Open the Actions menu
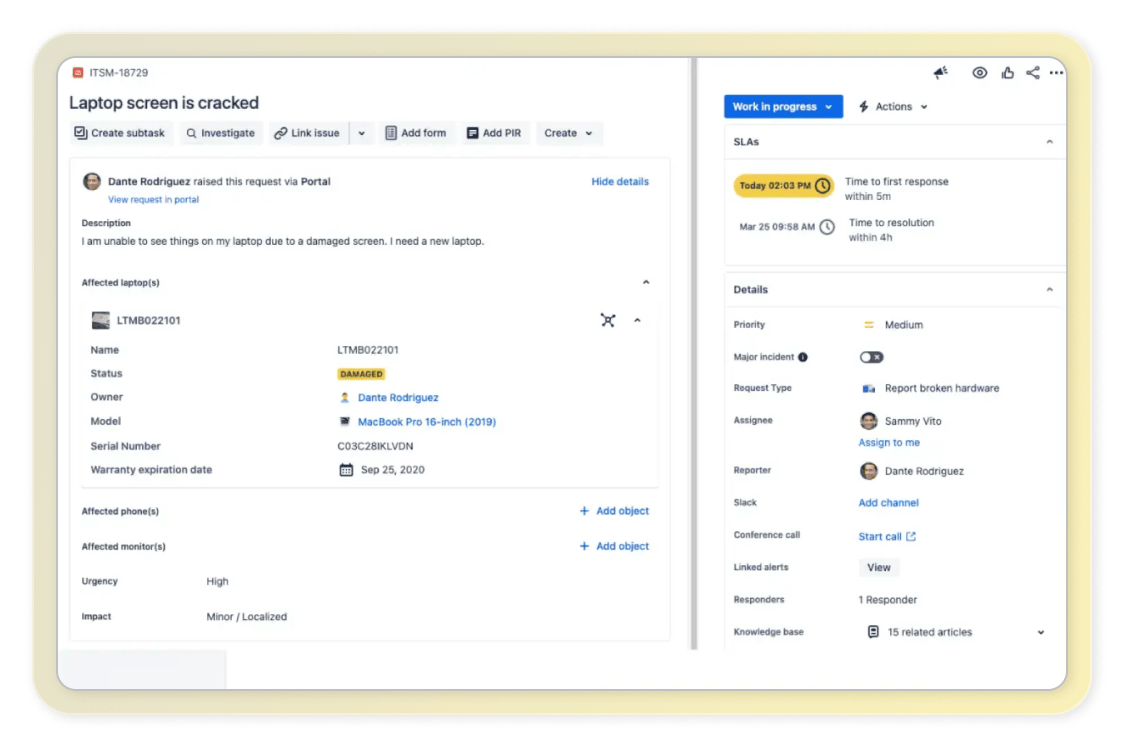Viewport: 1124px width, 747px height. tap(893, 106)
